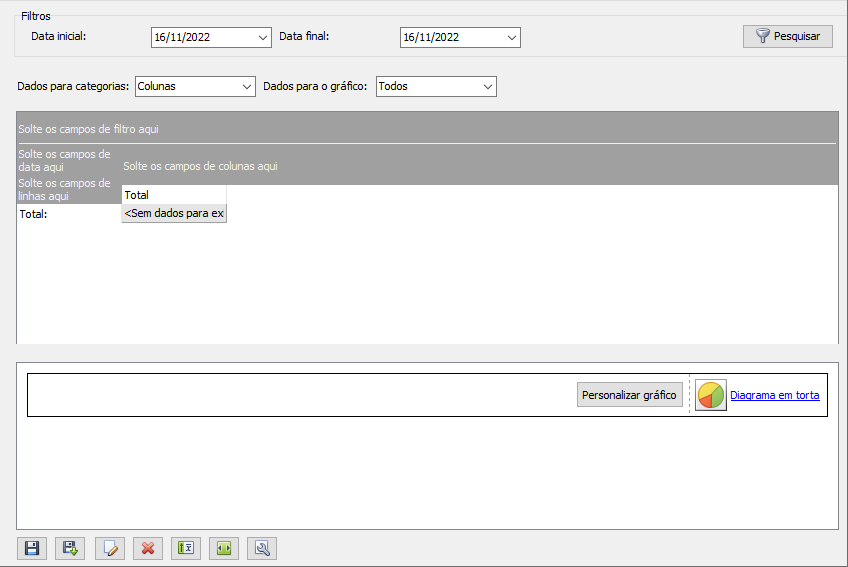Click the 'Dados para categorias:' label

pyautogui.click(x=73, y=87)
